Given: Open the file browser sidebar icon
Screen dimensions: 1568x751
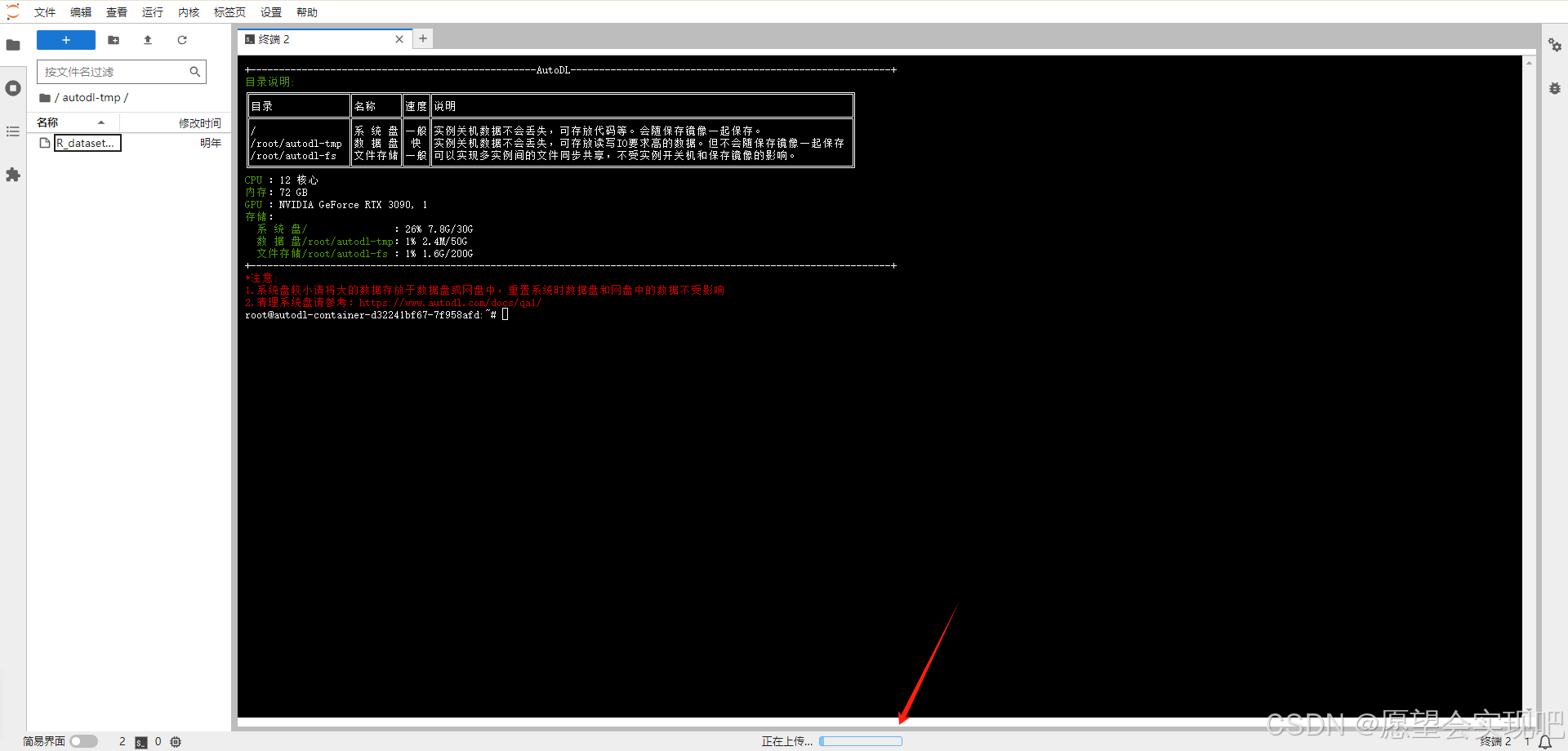Looking at the screenshot, I should (x=13, y=45).
